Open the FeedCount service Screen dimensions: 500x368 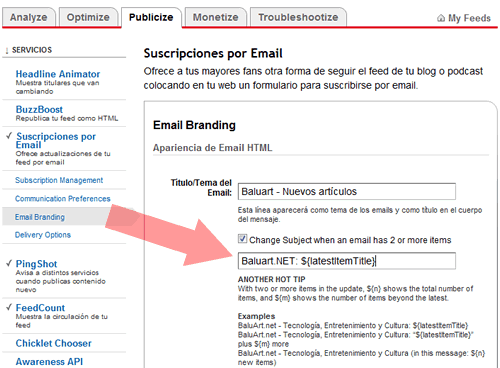(x=40, y=308)
